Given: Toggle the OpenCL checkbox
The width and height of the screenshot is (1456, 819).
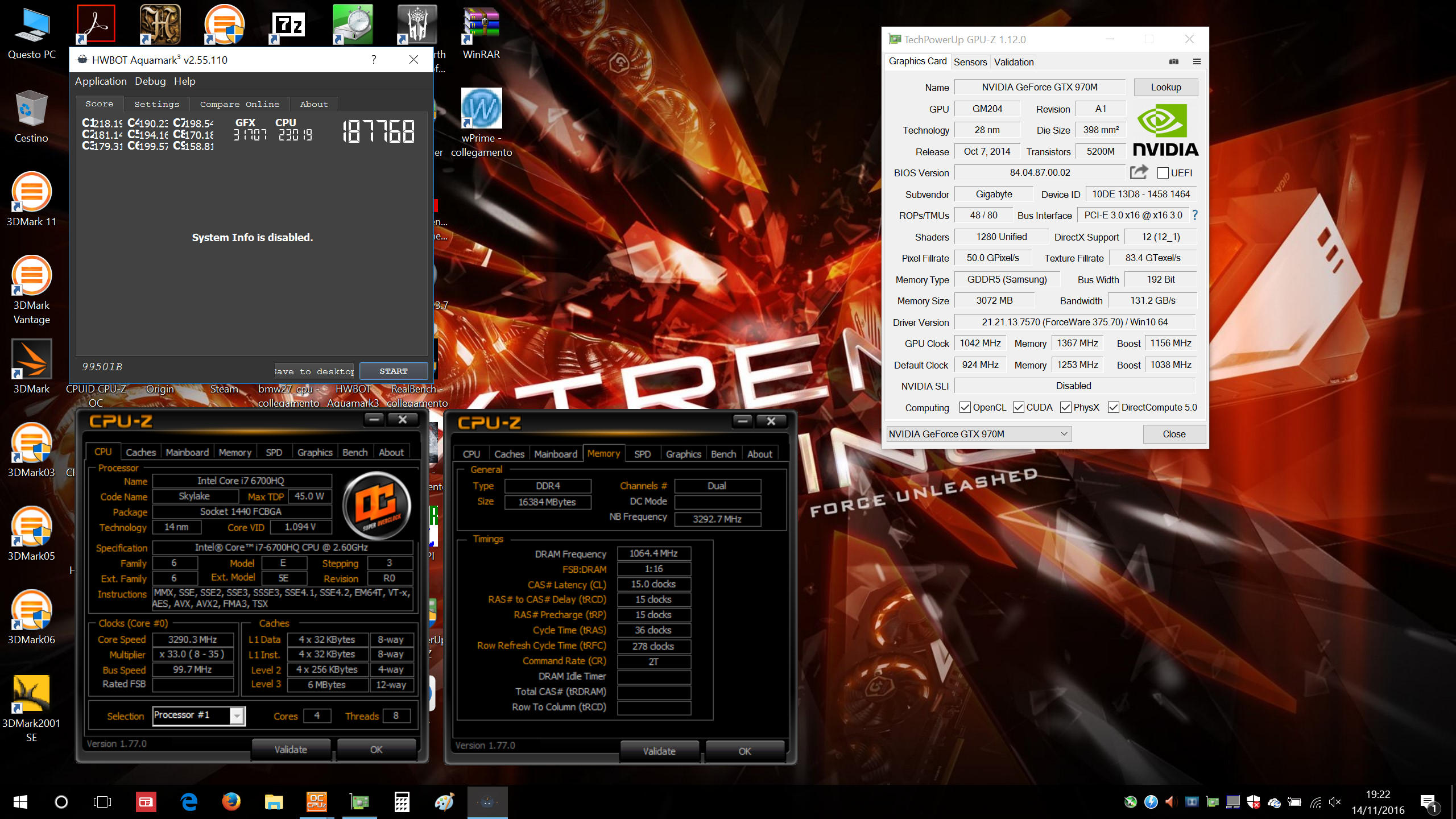Looking at the screenshot, I should point(965,407).
